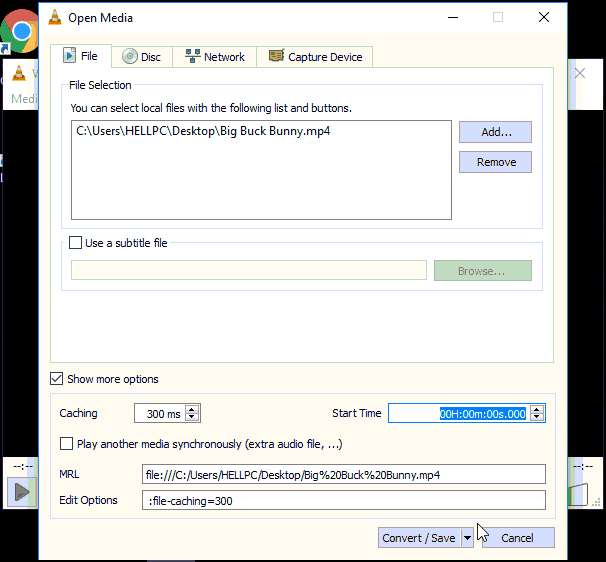Screen dimensions: 606x562
Task: Increase Start Time with up arrow
Action: (x=537, y=409)
